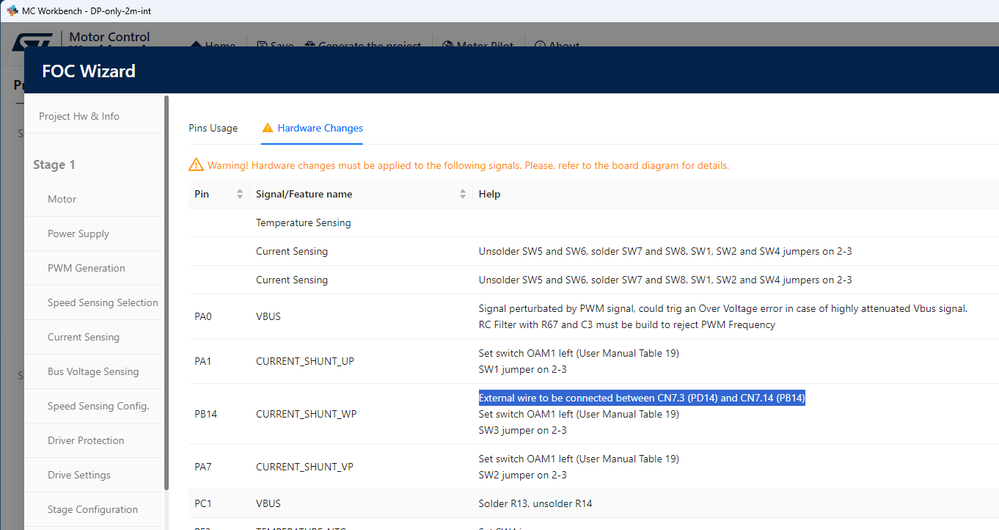Screen dimensions: 999x530
Task: Click VBUS signal in the PC1 row
Action: point(268,503)
